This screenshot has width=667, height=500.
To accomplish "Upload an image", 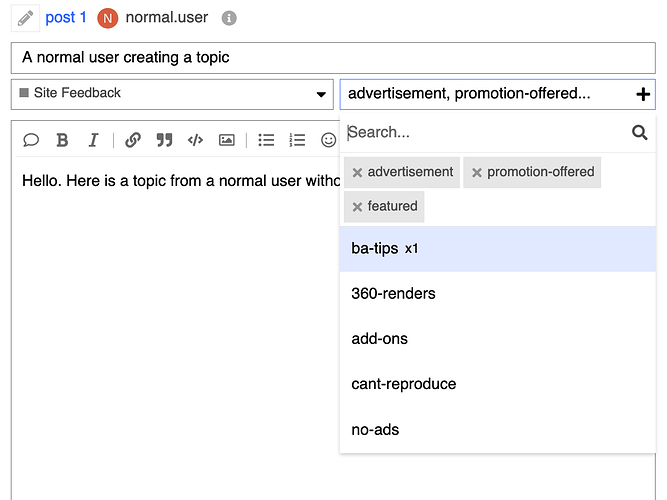I will (227, 140).
